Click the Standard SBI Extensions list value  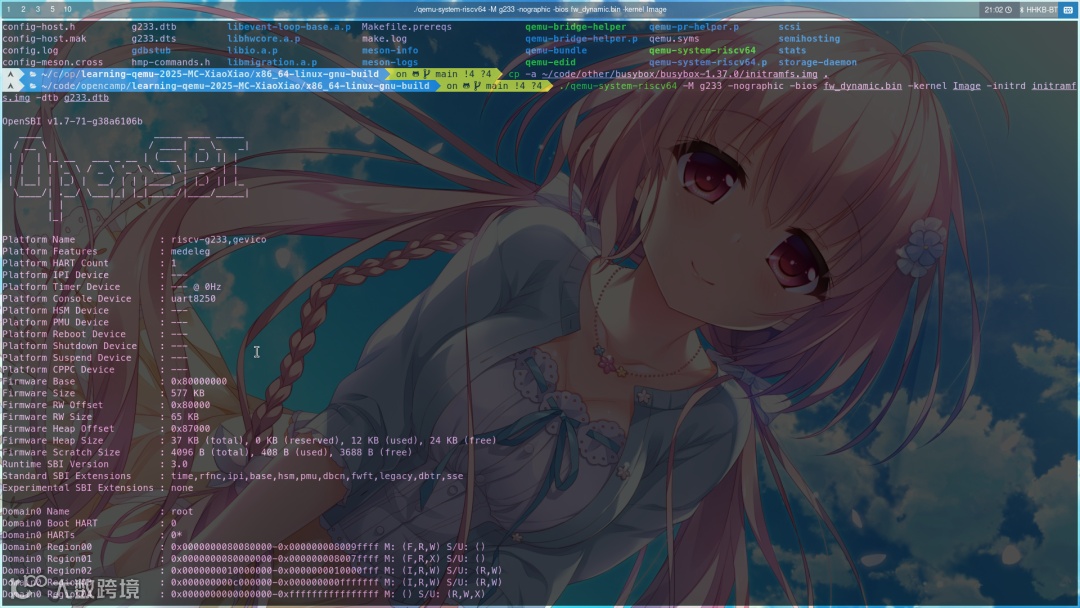317,476
